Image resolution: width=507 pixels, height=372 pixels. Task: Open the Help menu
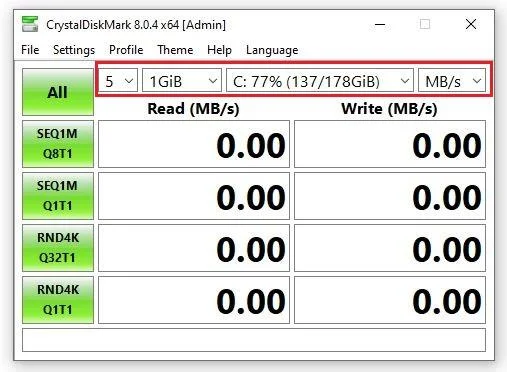(219, 50)
